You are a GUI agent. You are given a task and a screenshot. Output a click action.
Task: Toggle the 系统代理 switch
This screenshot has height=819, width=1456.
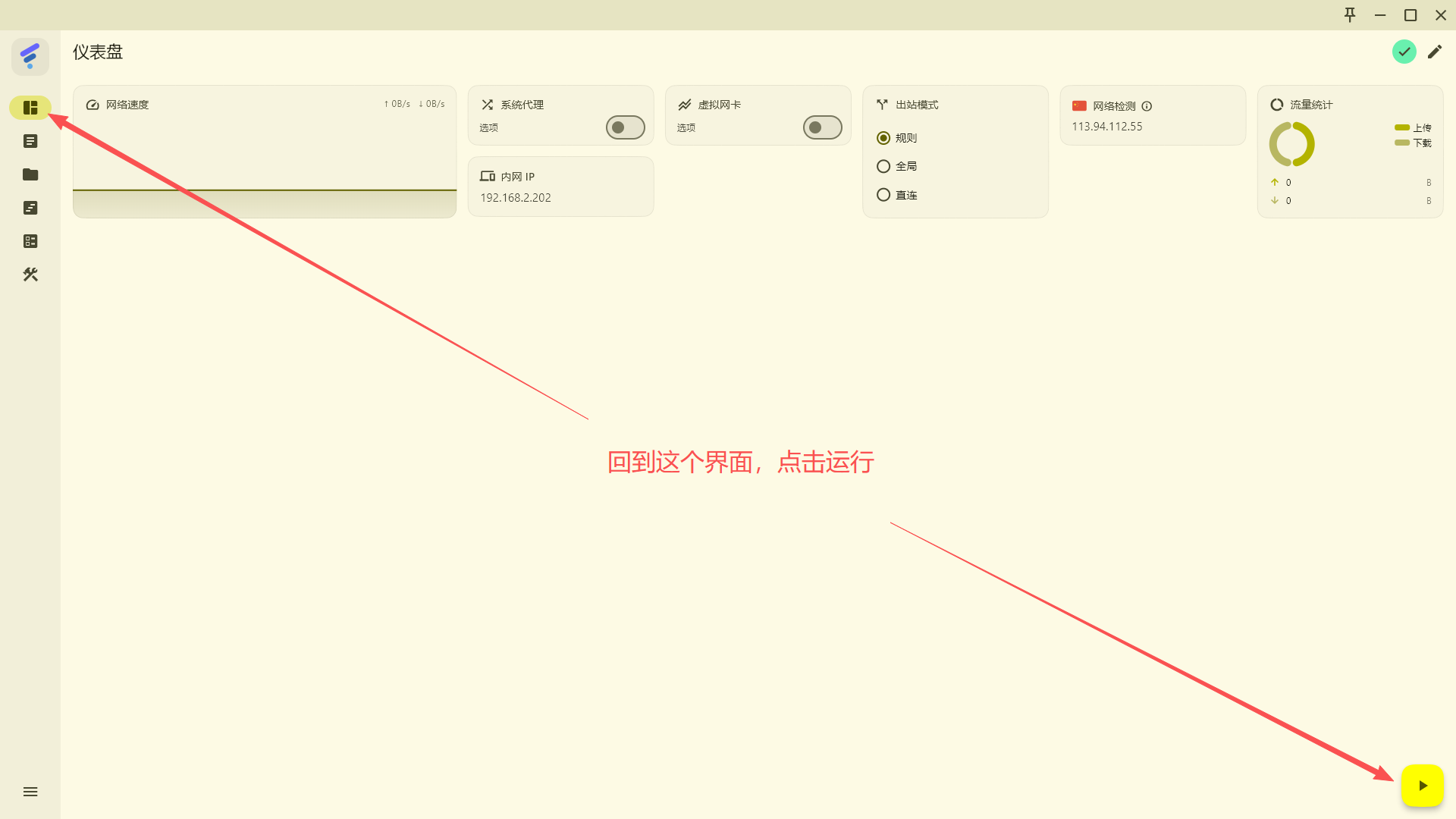(626, 127)
